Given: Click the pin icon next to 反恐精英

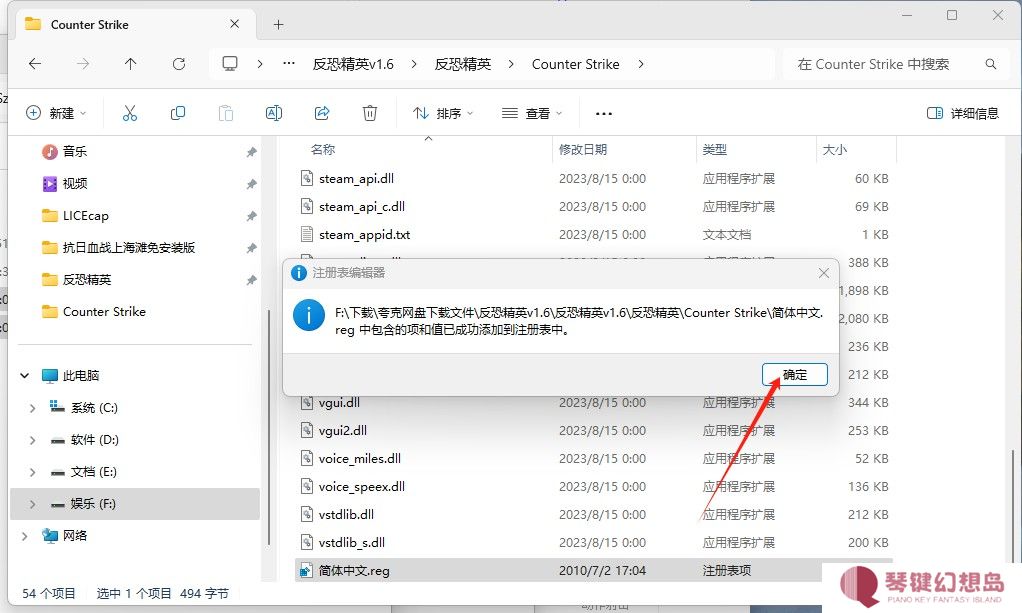Looking at the screenshot, I should [x=251, y=280].
